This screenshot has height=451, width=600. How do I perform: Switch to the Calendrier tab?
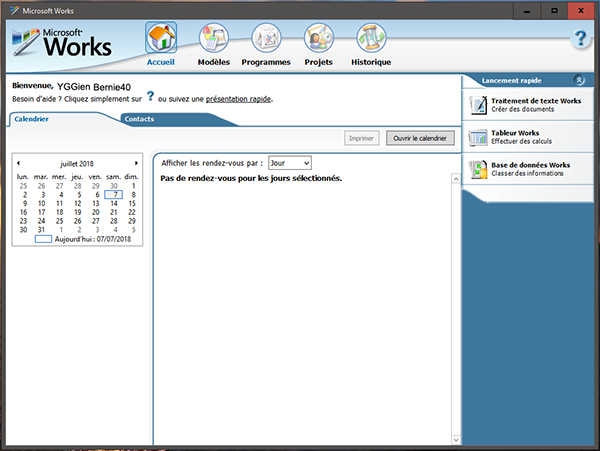click(x=31, y=119)
